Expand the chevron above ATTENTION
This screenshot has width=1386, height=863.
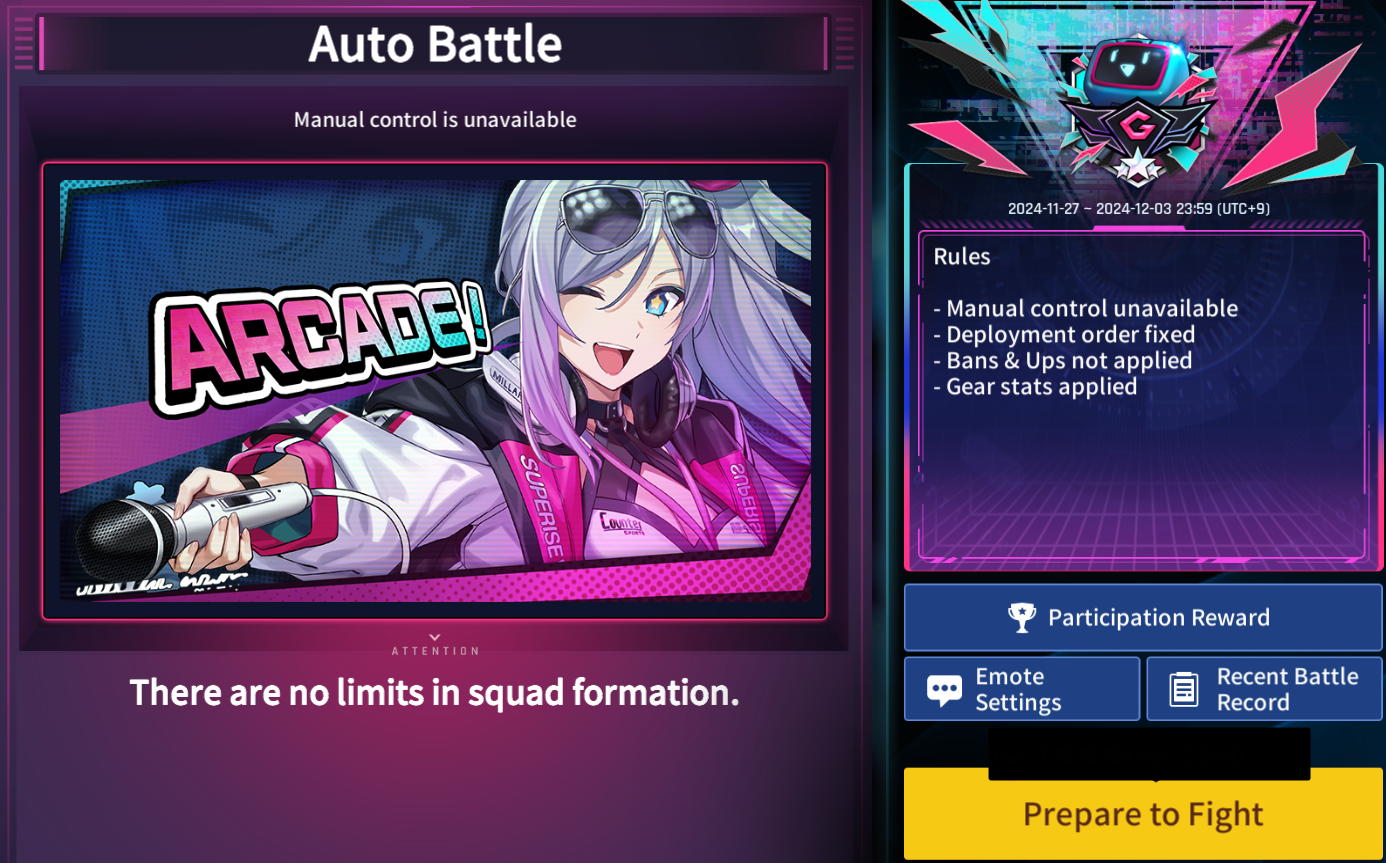pos(434,637)
